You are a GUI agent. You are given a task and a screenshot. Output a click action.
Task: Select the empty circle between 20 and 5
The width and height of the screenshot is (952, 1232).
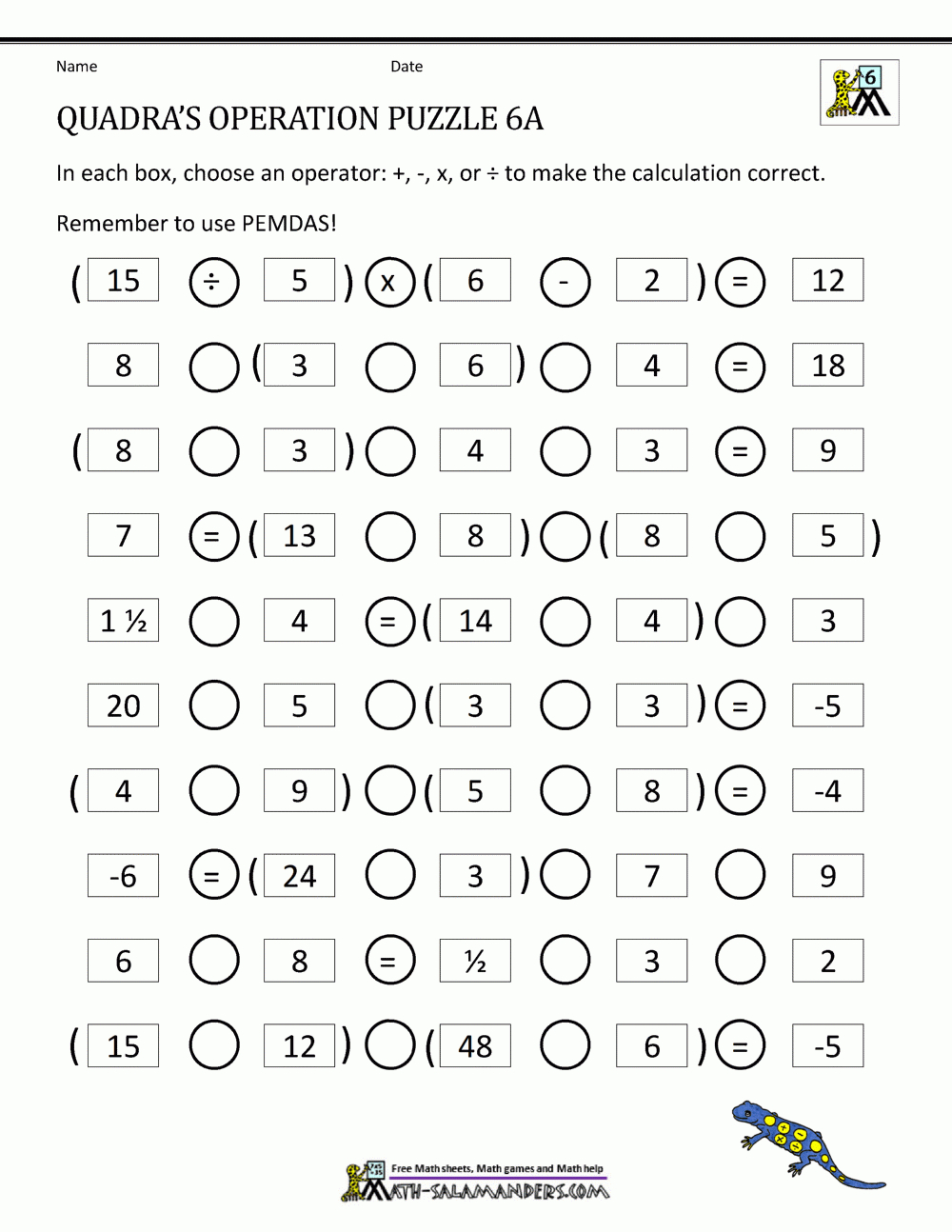click(213, 706)
